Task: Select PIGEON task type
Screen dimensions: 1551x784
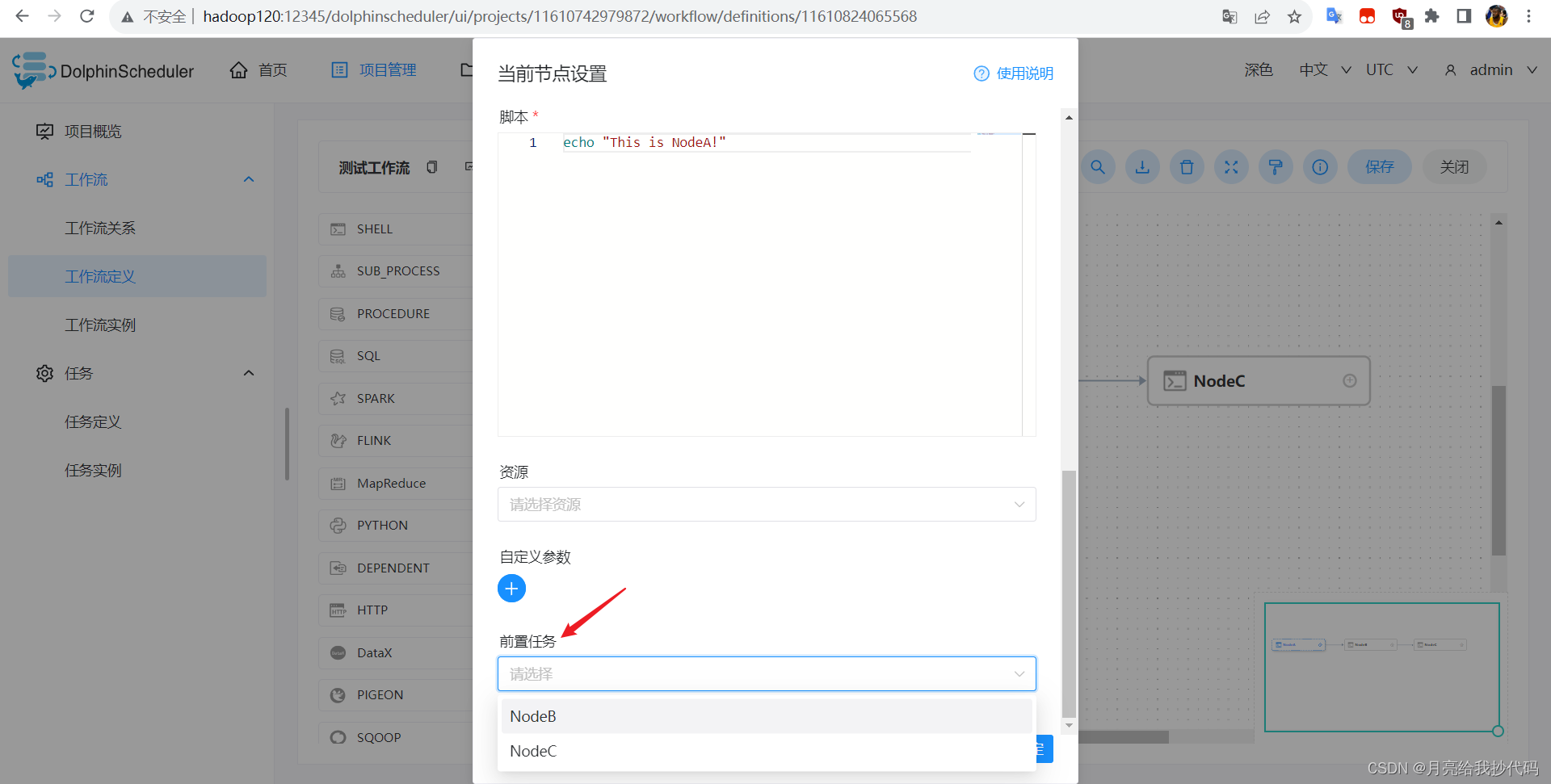Action: point(396,695)
